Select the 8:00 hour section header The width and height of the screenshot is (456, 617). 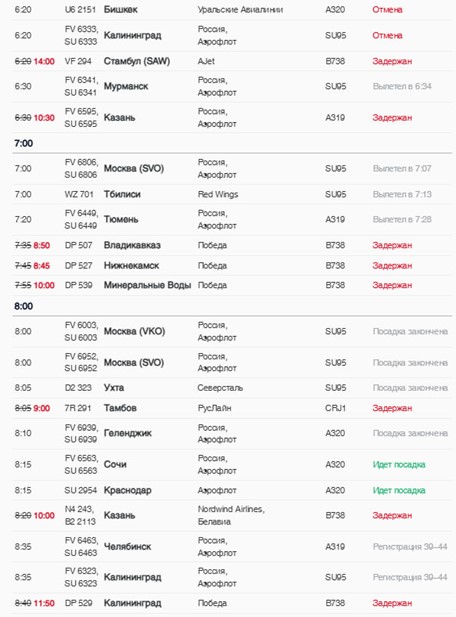(x=23, y=306)
